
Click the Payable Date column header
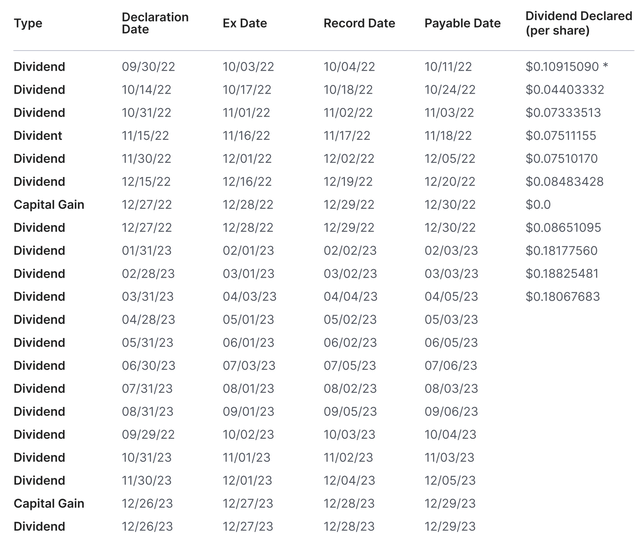pos(462,24)
